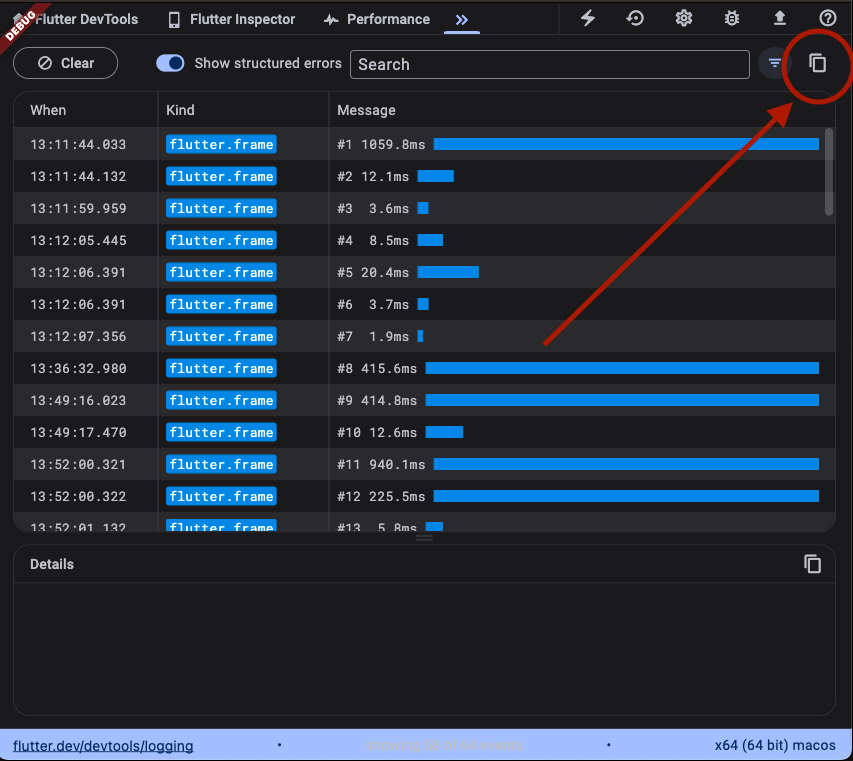Hot restart the app using the circular arrow icon

[635, 18]
